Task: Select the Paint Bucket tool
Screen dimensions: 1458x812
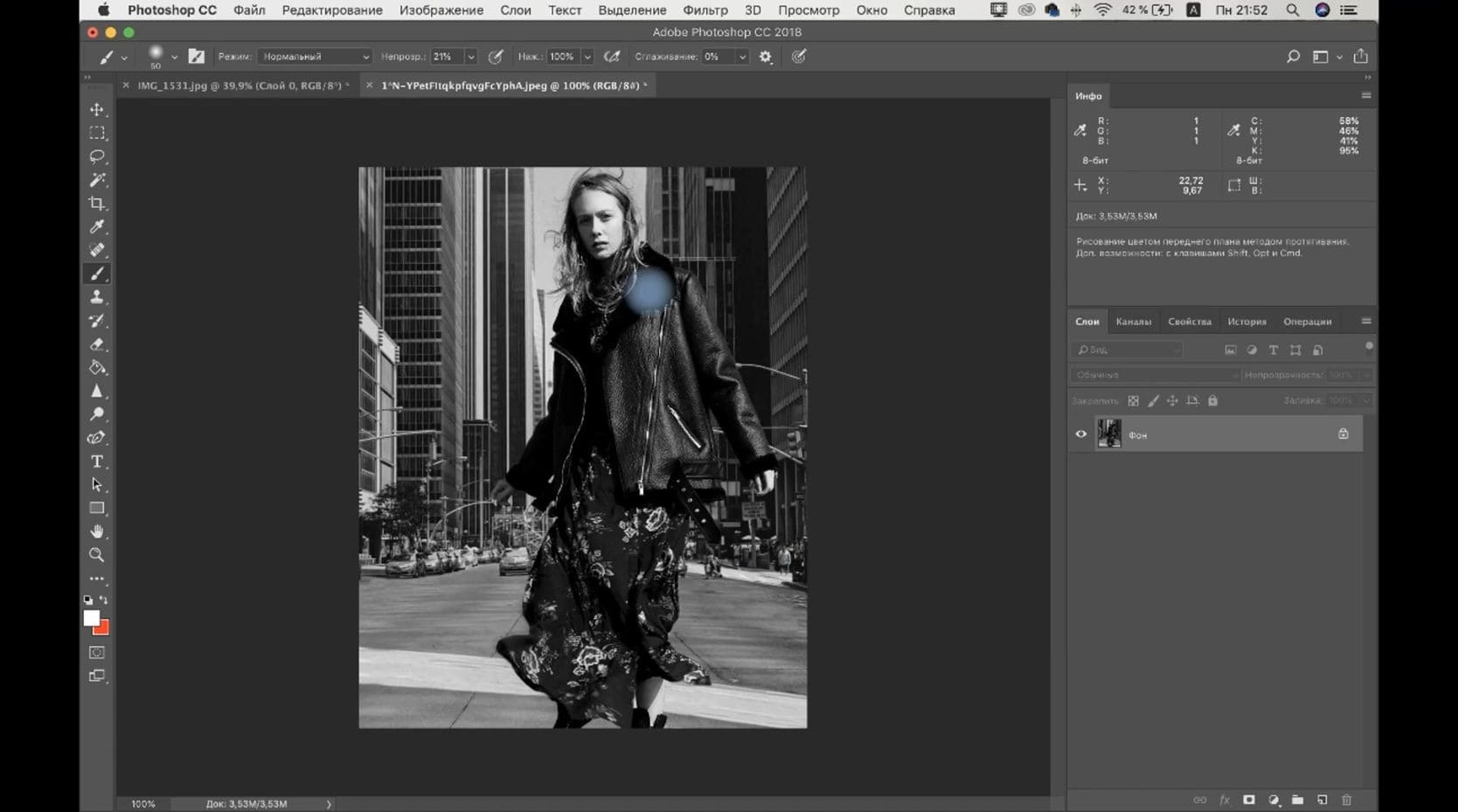Action: click(x=97, y=368)
